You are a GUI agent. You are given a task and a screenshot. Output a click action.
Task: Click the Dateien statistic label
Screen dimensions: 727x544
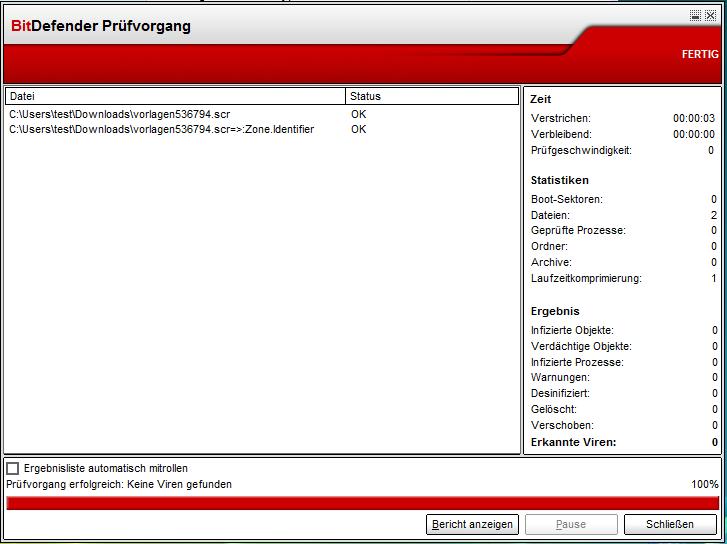[x=550, y=215]
